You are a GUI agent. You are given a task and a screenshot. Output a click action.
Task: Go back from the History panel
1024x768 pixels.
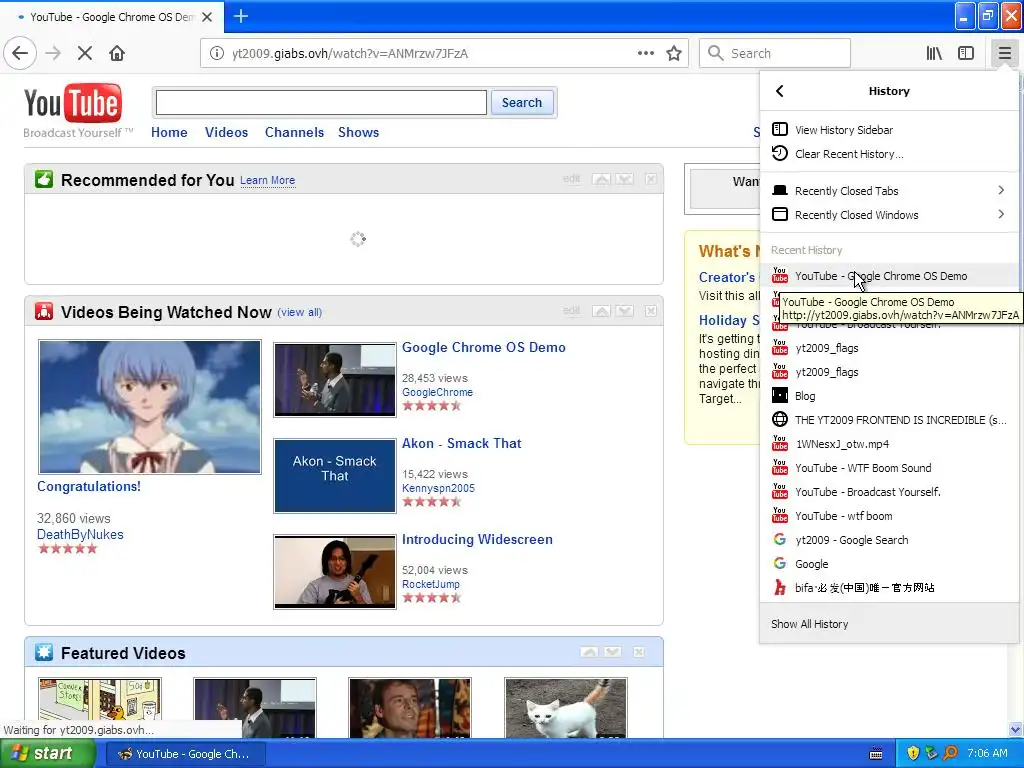click(x=779, y=91)
